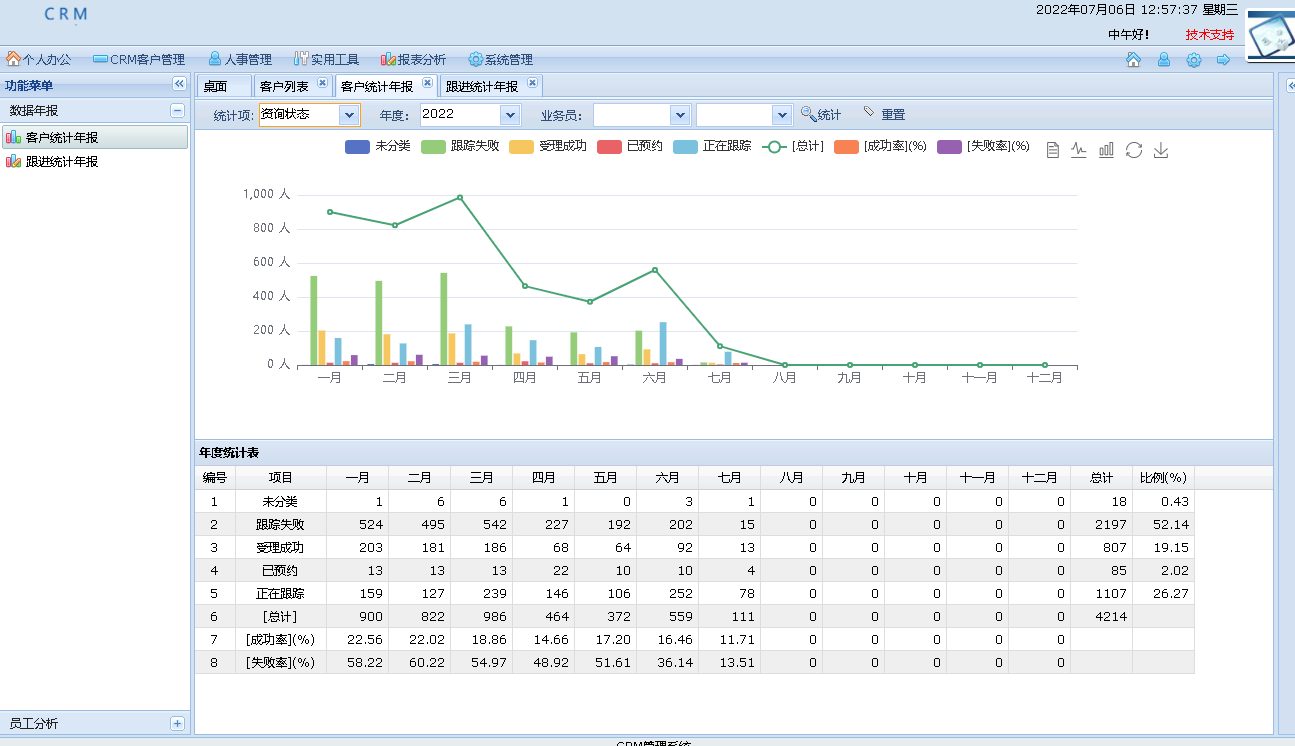The width and height of the screenshot is (1295, 746).
Task: Click the chart restore refresh icon
Action: [1133, 150]
